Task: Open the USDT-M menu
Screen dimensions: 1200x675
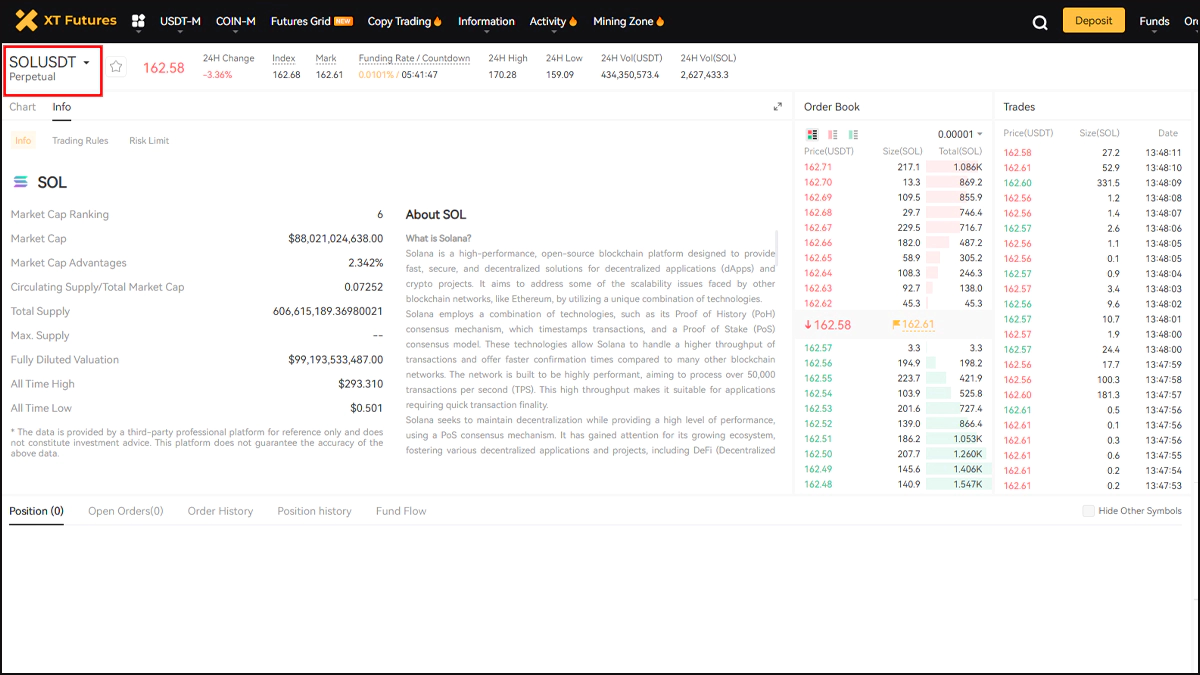Action: [181, 21]
